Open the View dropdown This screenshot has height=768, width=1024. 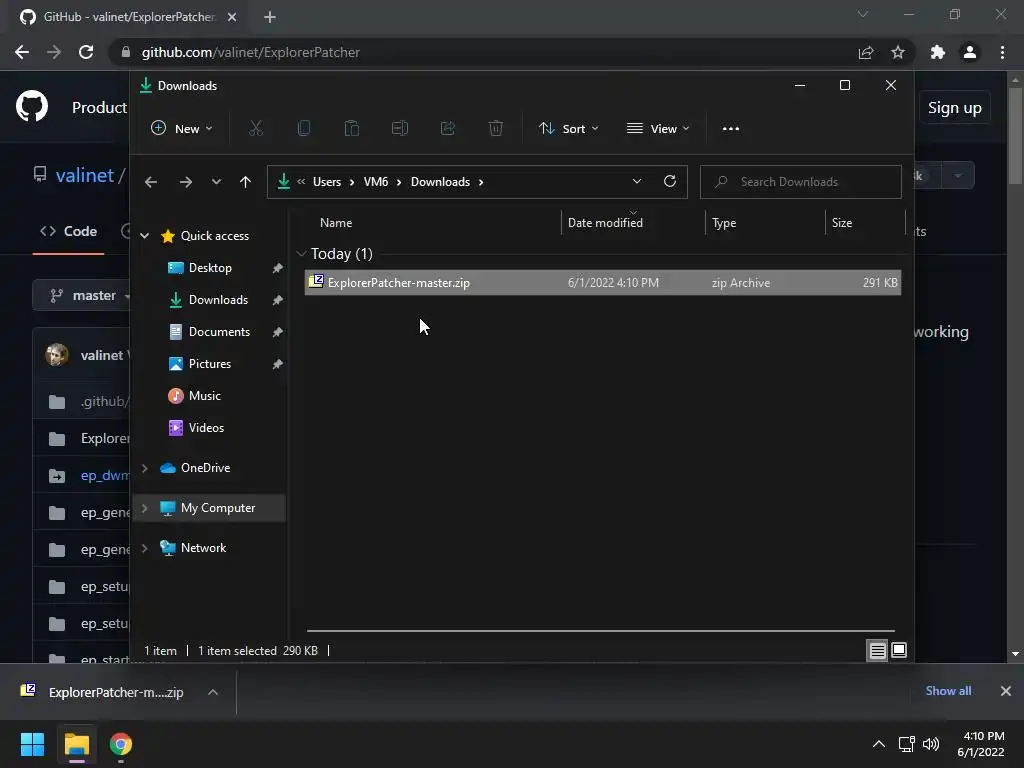pos(658,129)
